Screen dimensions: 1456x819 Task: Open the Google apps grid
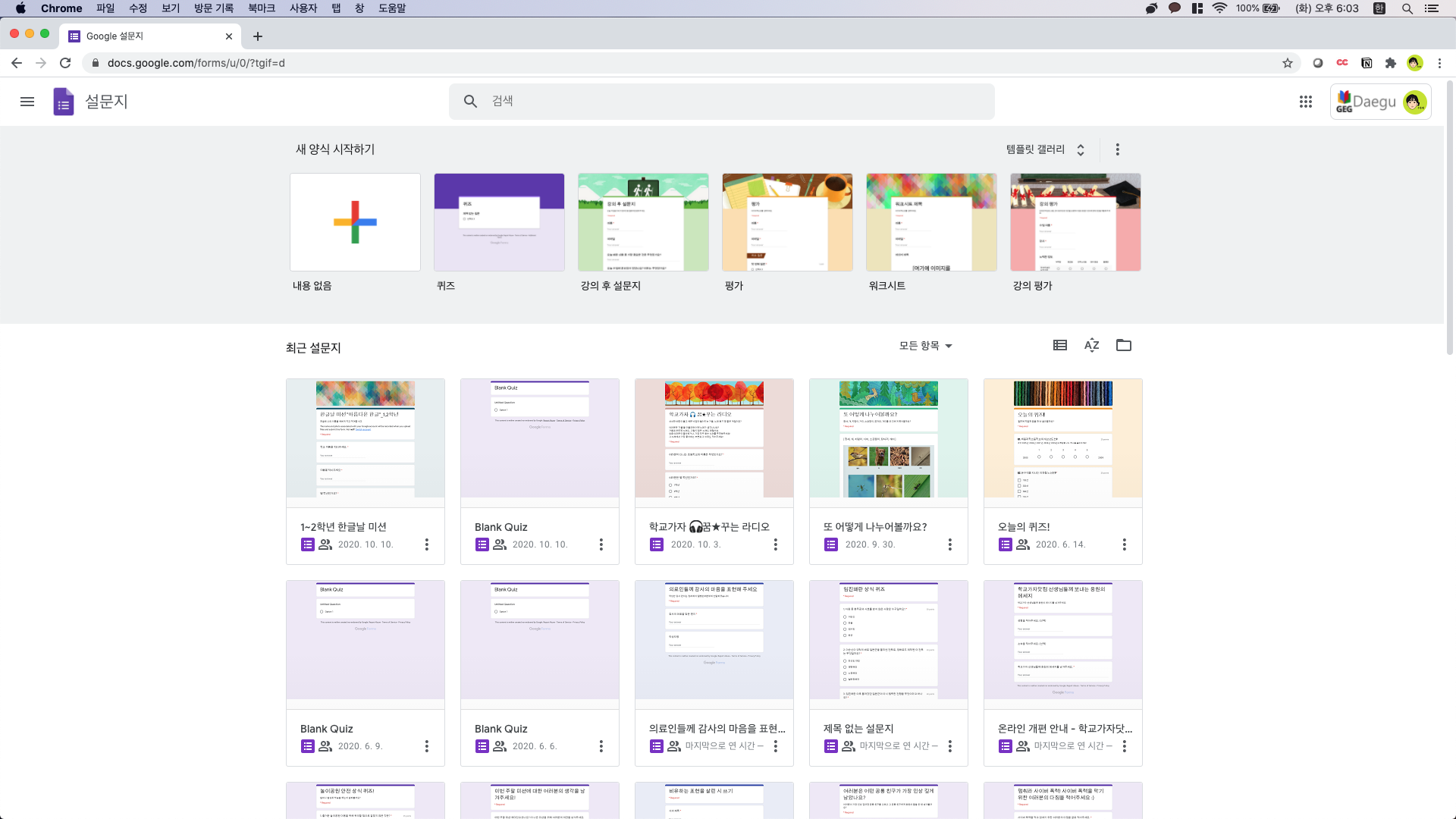pyautogui.click(x=1305, y=102)
